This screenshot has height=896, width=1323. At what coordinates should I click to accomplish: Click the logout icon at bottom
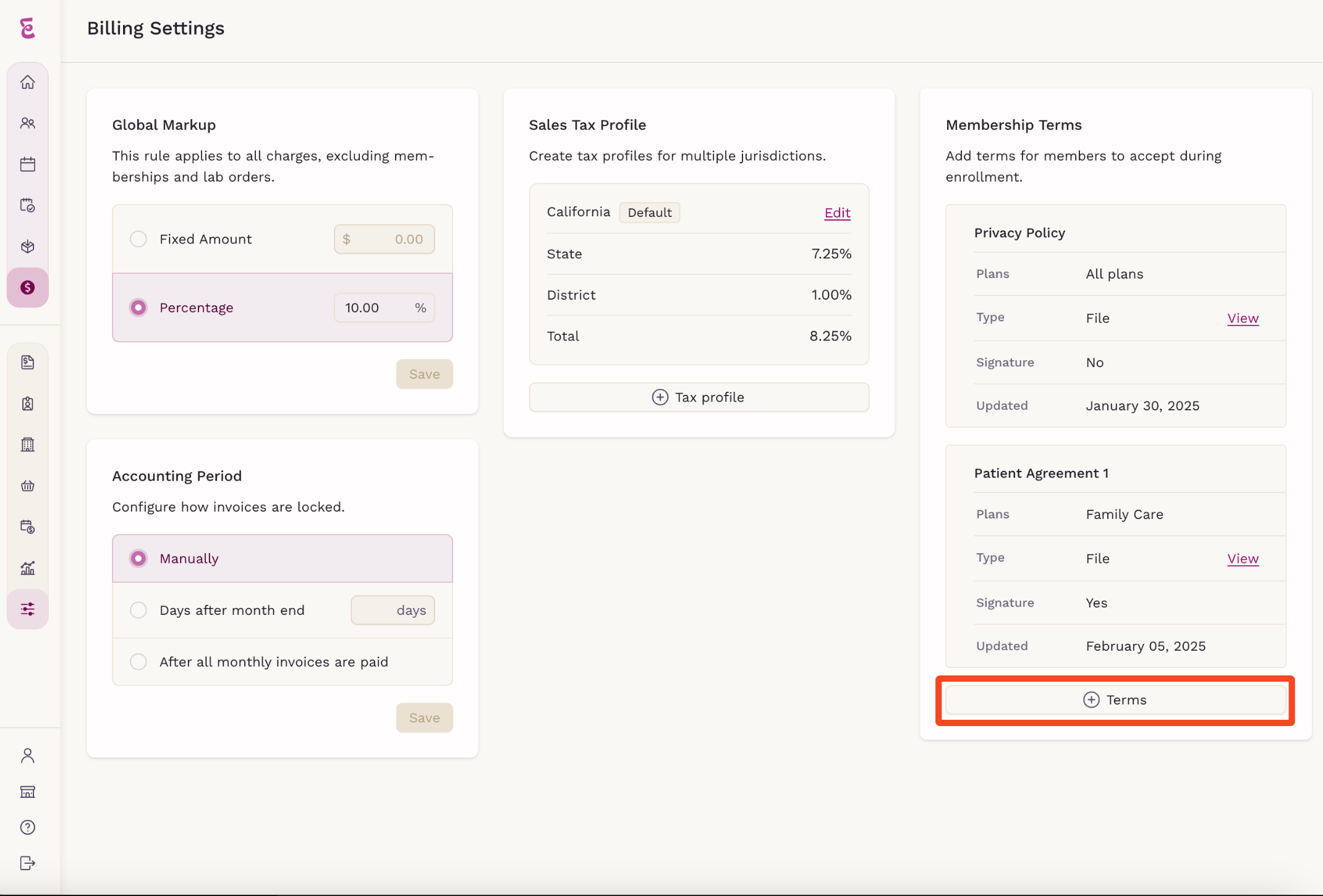tap(28, 863)
